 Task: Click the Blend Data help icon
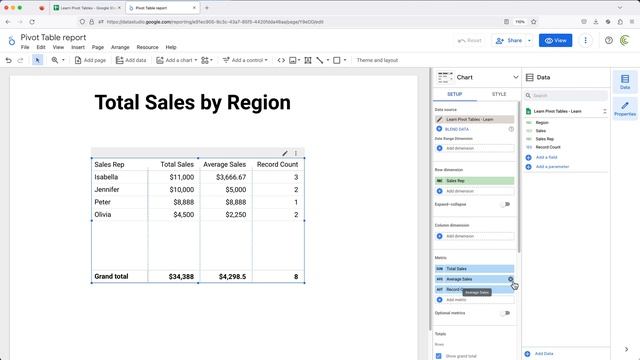pyautogui.click(x=511, y=129)
